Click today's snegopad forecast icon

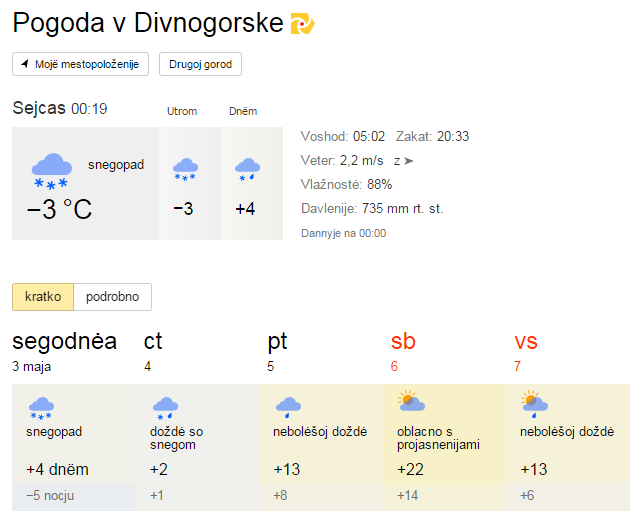[x=41, y=408]
